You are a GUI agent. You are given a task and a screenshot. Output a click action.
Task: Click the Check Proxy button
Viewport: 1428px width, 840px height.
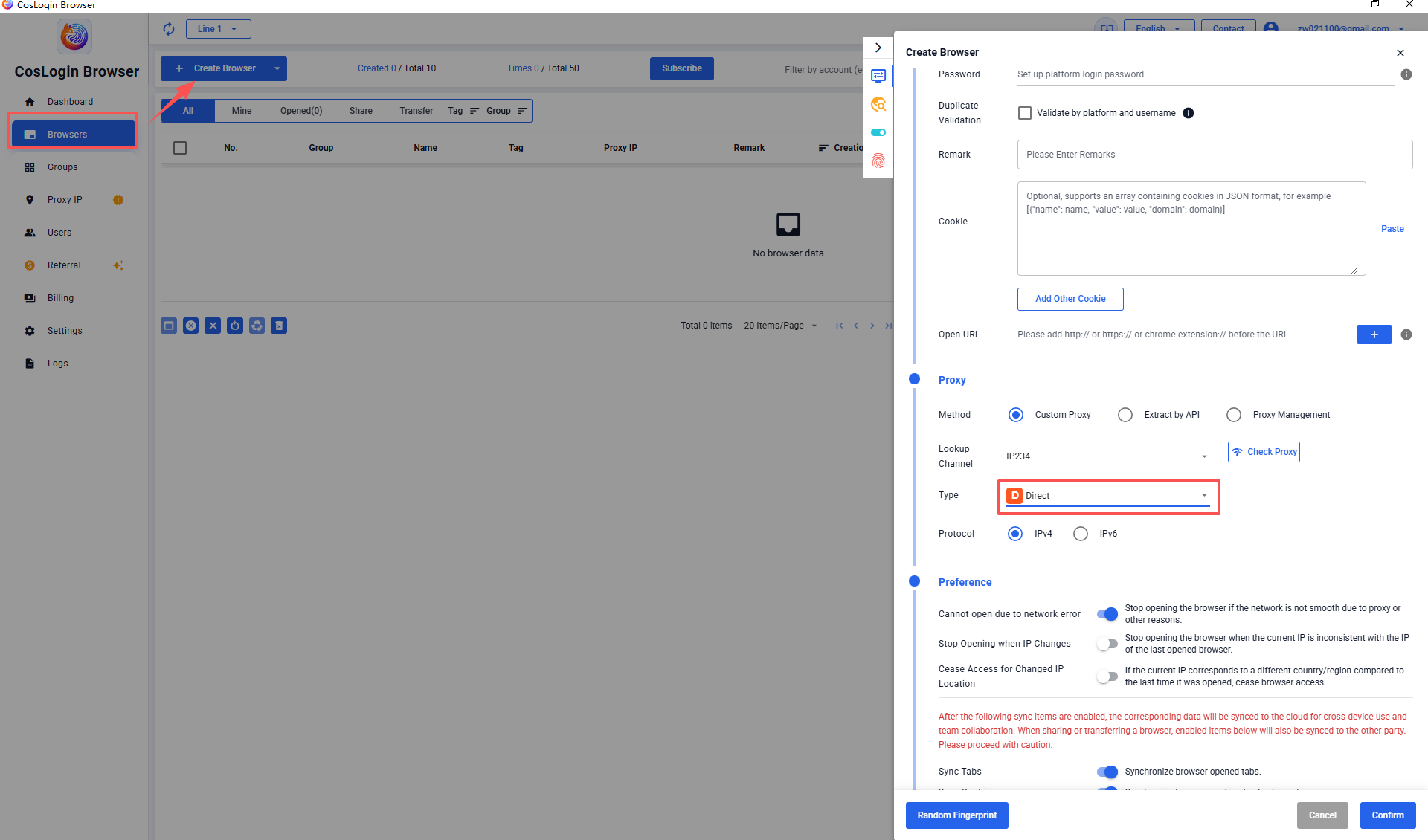pyautogui.click(x=1264, y=452)
